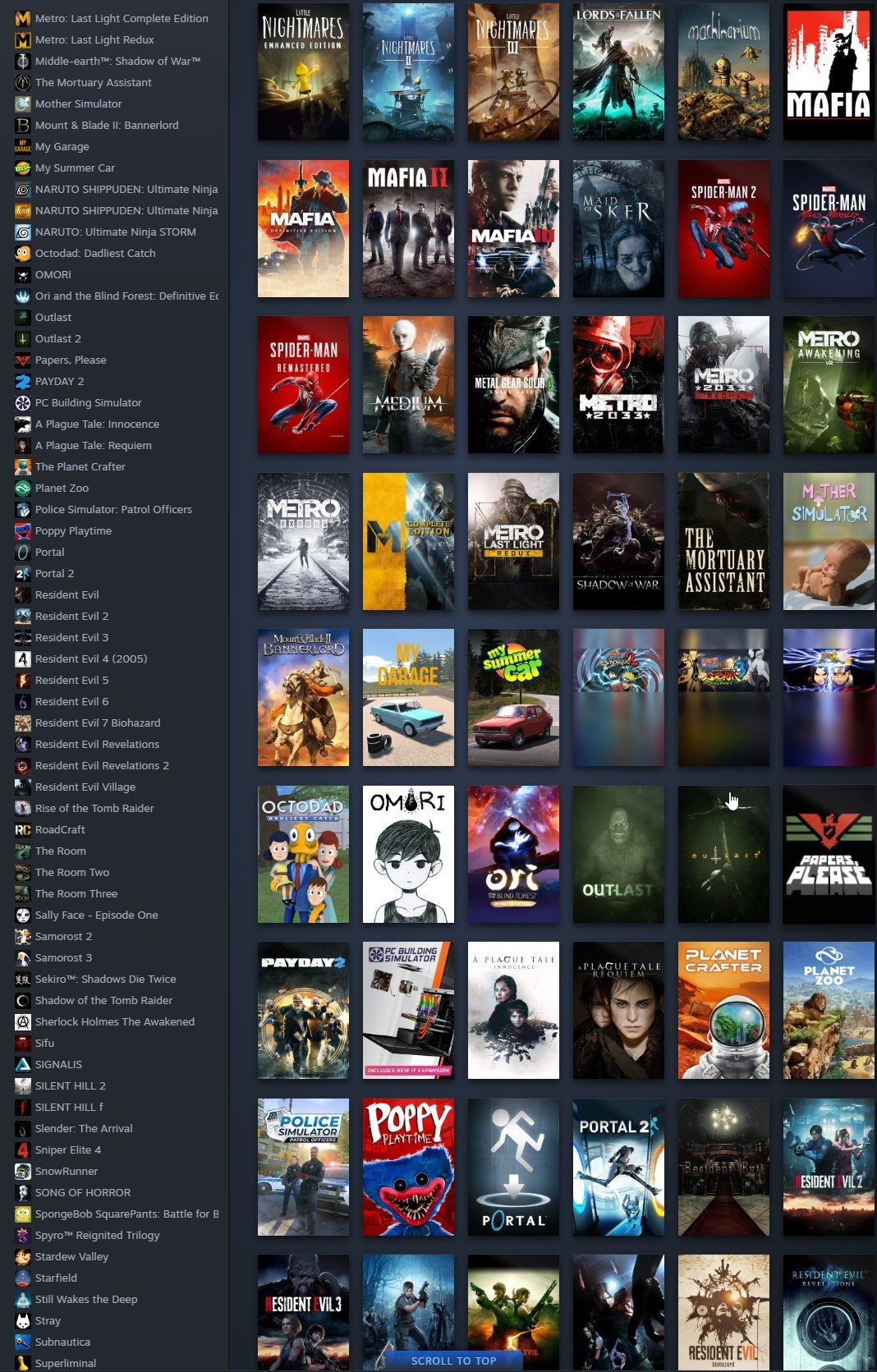Select the Planet Zoo sidebar icon

23,488
